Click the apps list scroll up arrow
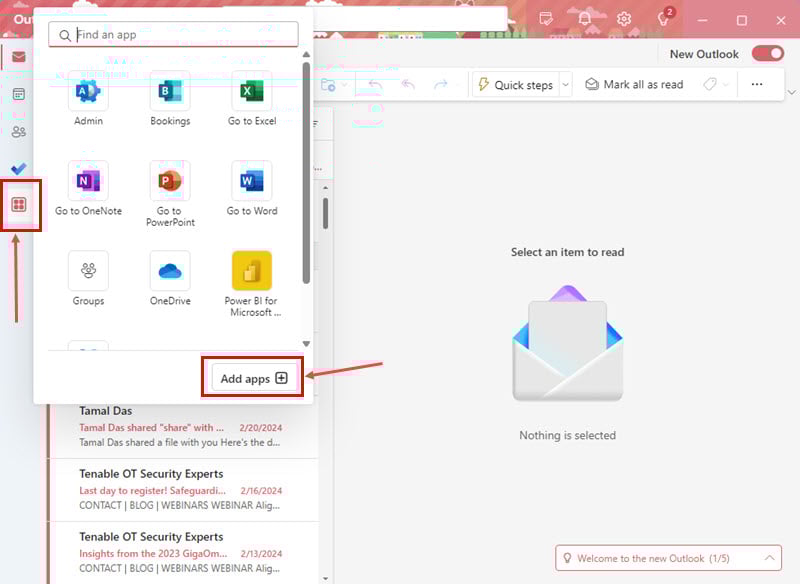Screen dimensions: 800x584 pos(306,54)
